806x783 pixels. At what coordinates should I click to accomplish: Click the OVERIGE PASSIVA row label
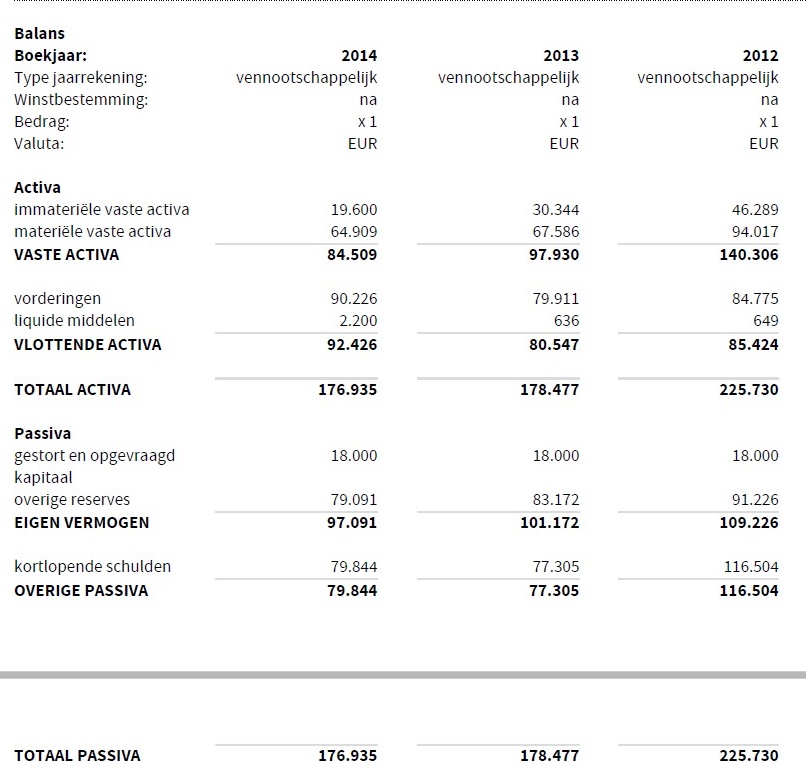tap(81, 591)
